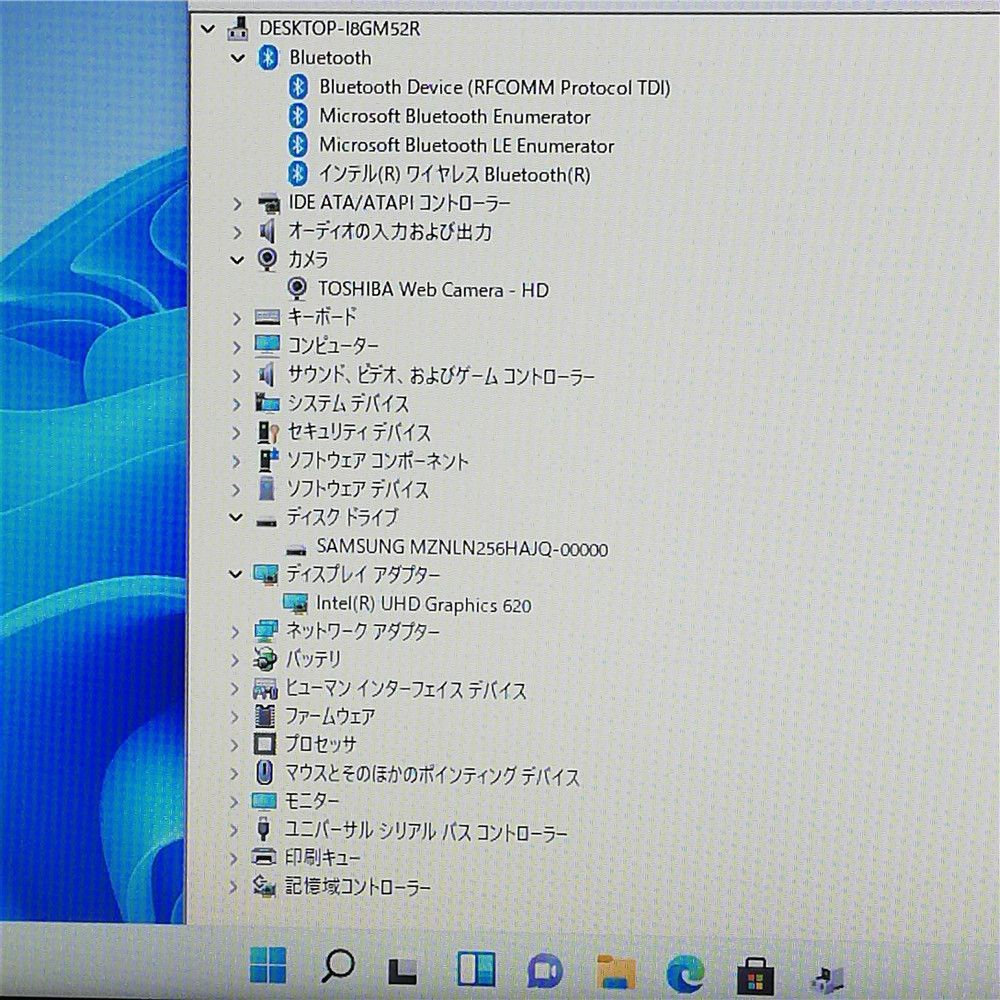Open Task View on the taskbar
The height and width of the screenshot is (1000, 1000).
[404, 969]
